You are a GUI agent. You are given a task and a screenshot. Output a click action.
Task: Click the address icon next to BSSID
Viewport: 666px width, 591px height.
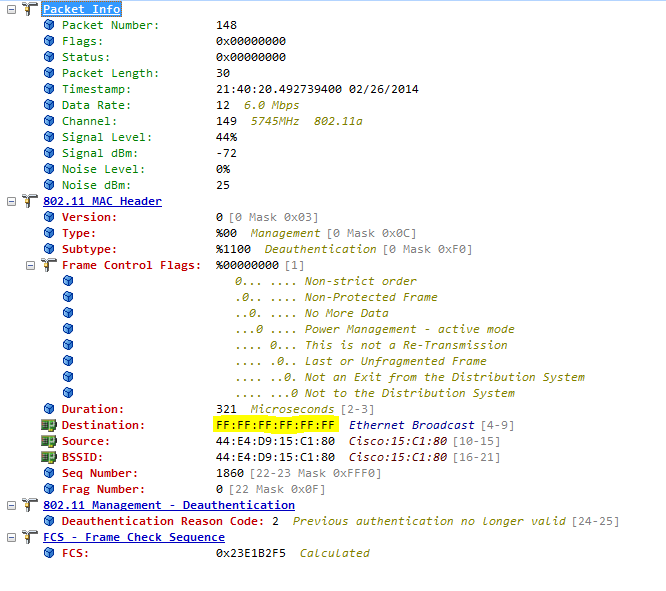coord(49,457)
